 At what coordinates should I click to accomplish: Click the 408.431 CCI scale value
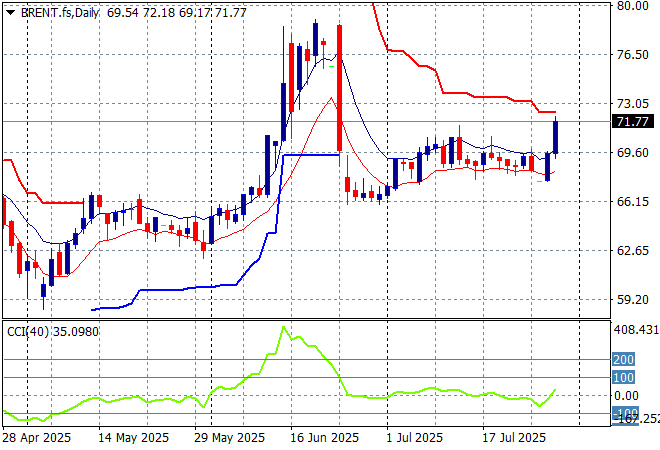click(x=636, y=330)
